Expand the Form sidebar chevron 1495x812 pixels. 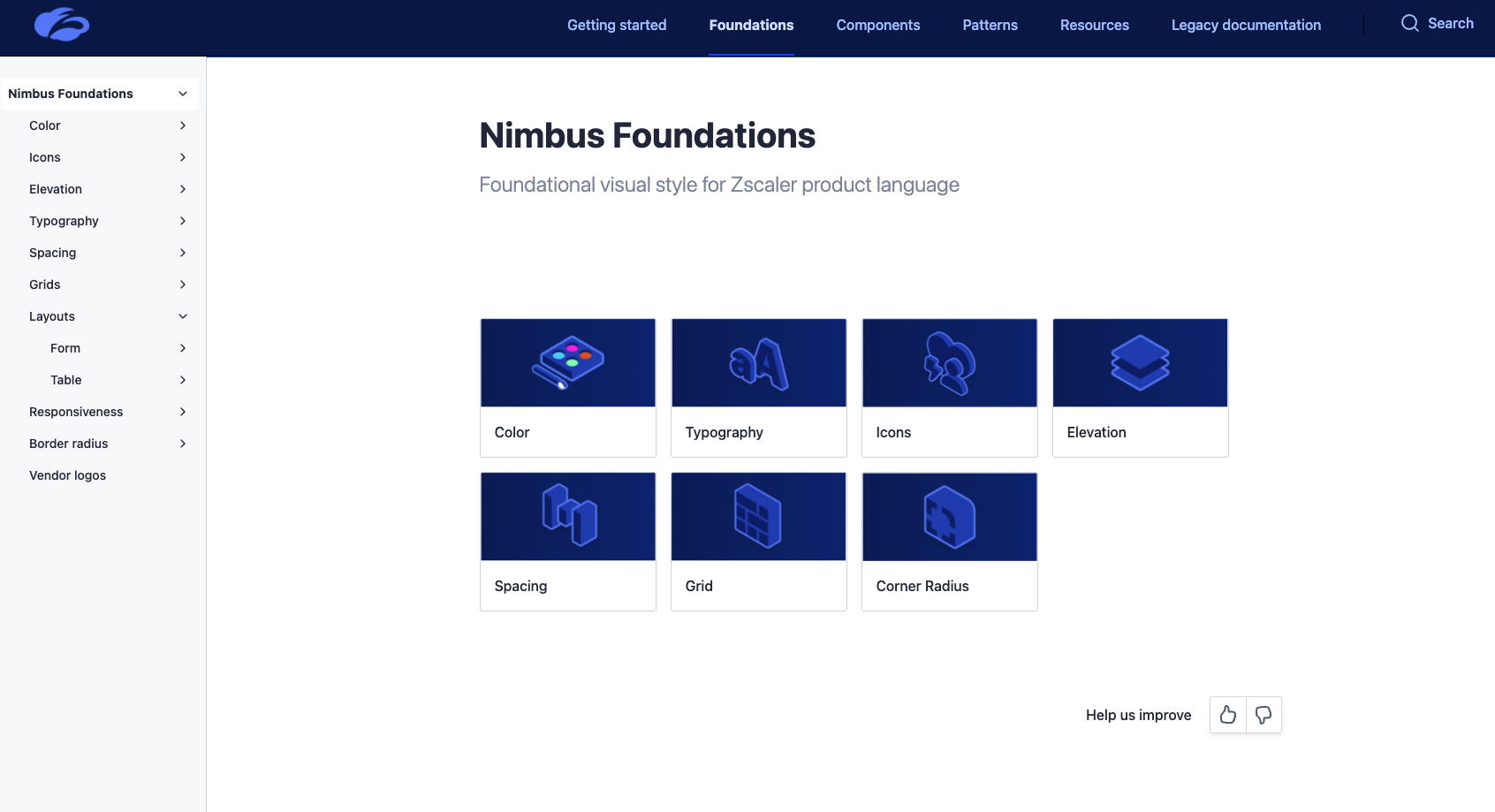coord(183,348)
